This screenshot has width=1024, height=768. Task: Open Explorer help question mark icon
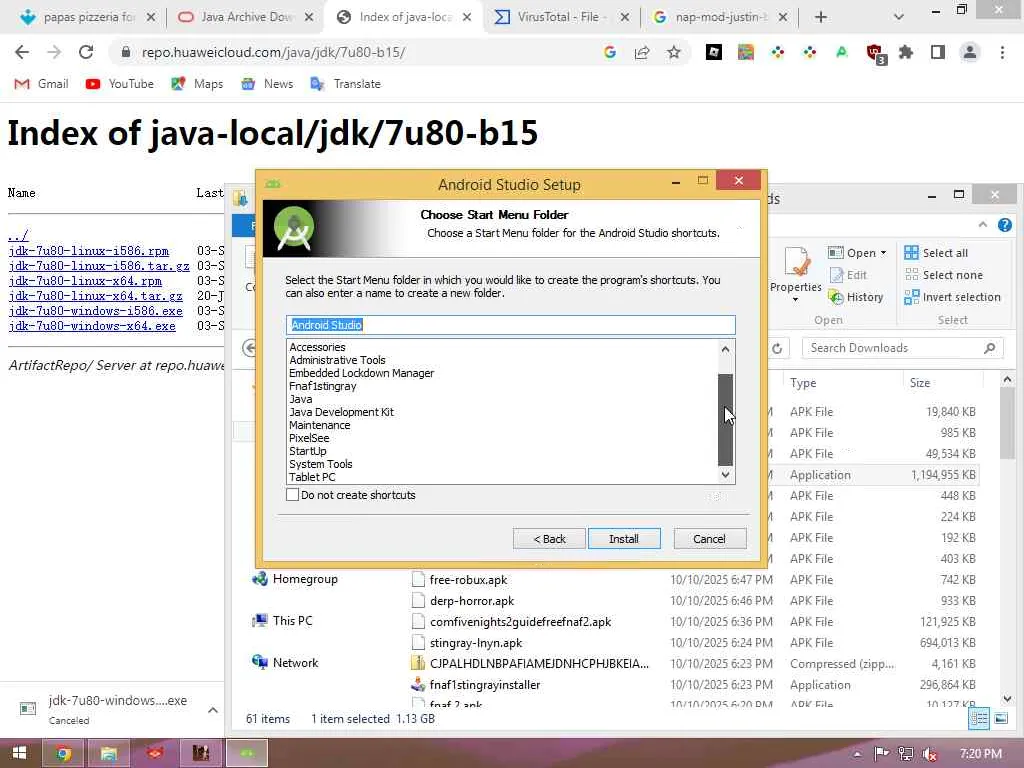pos(1004,225)
